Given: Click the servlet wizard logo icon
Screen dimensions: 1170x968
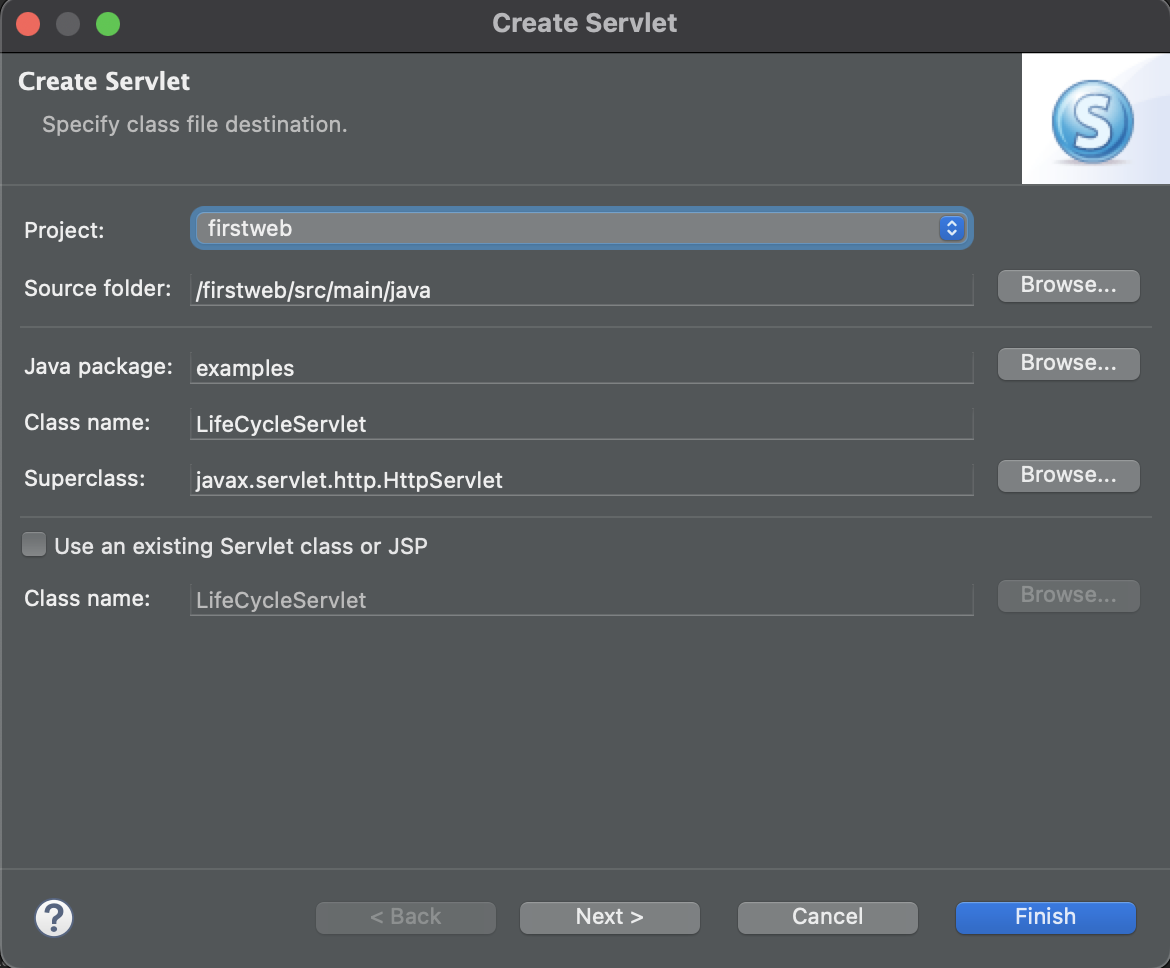Looking at the screenshot, I should [1092, 122].
